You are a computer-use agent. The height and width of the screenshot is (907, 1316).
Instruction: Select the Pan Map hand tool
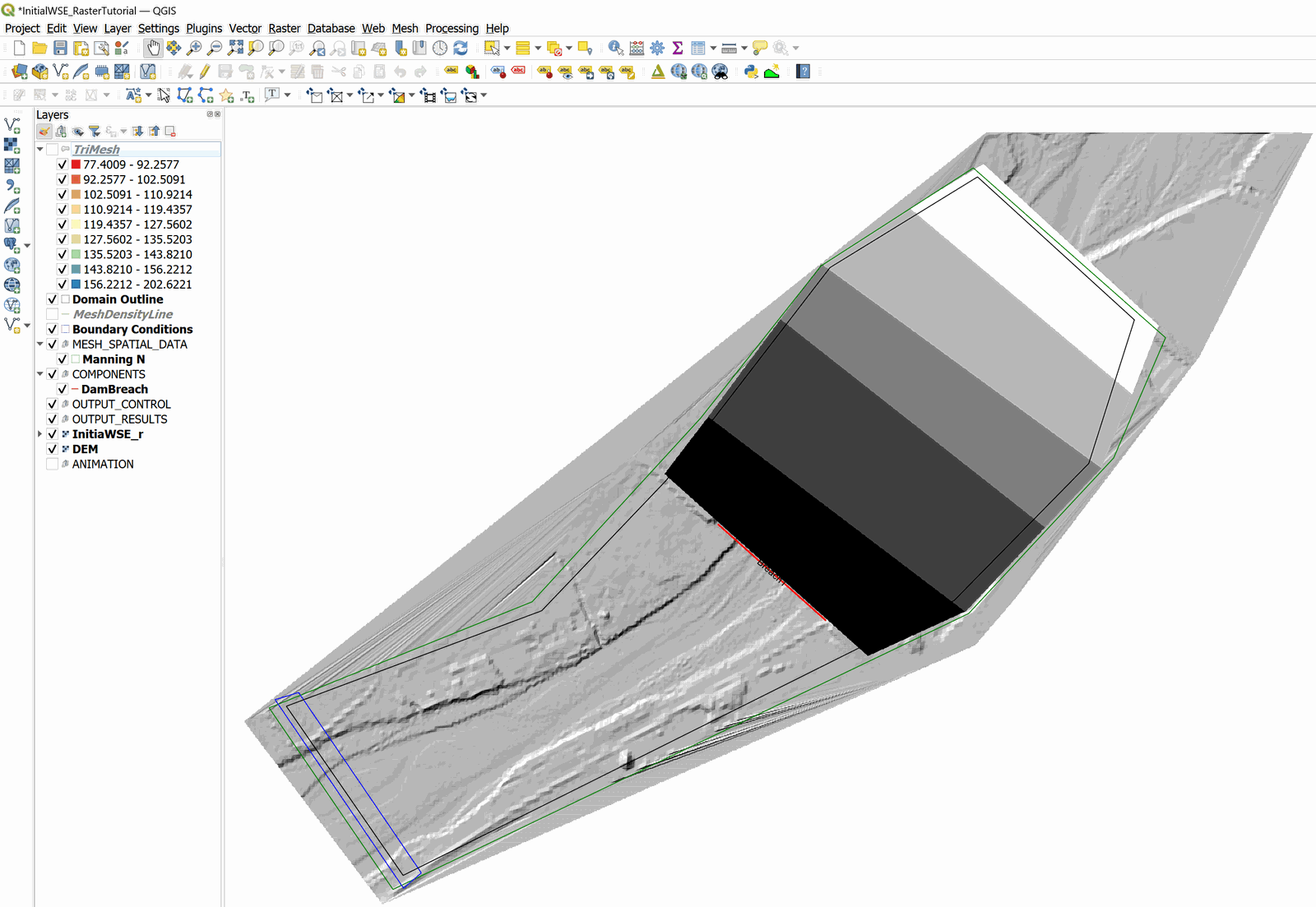[x=153, y=49]
